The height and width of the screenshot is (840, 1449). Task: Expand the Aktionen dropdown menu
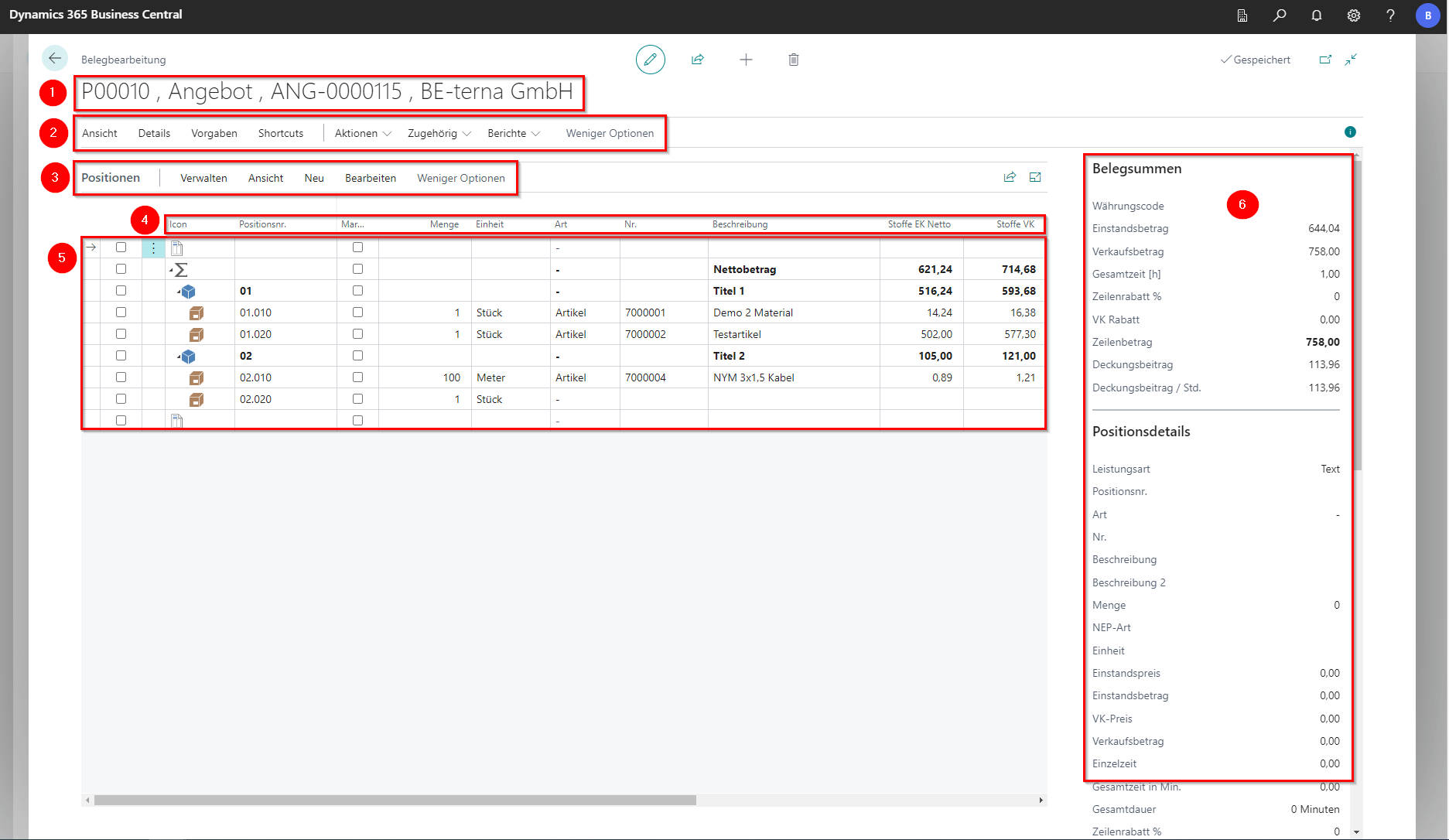[363, 133]
